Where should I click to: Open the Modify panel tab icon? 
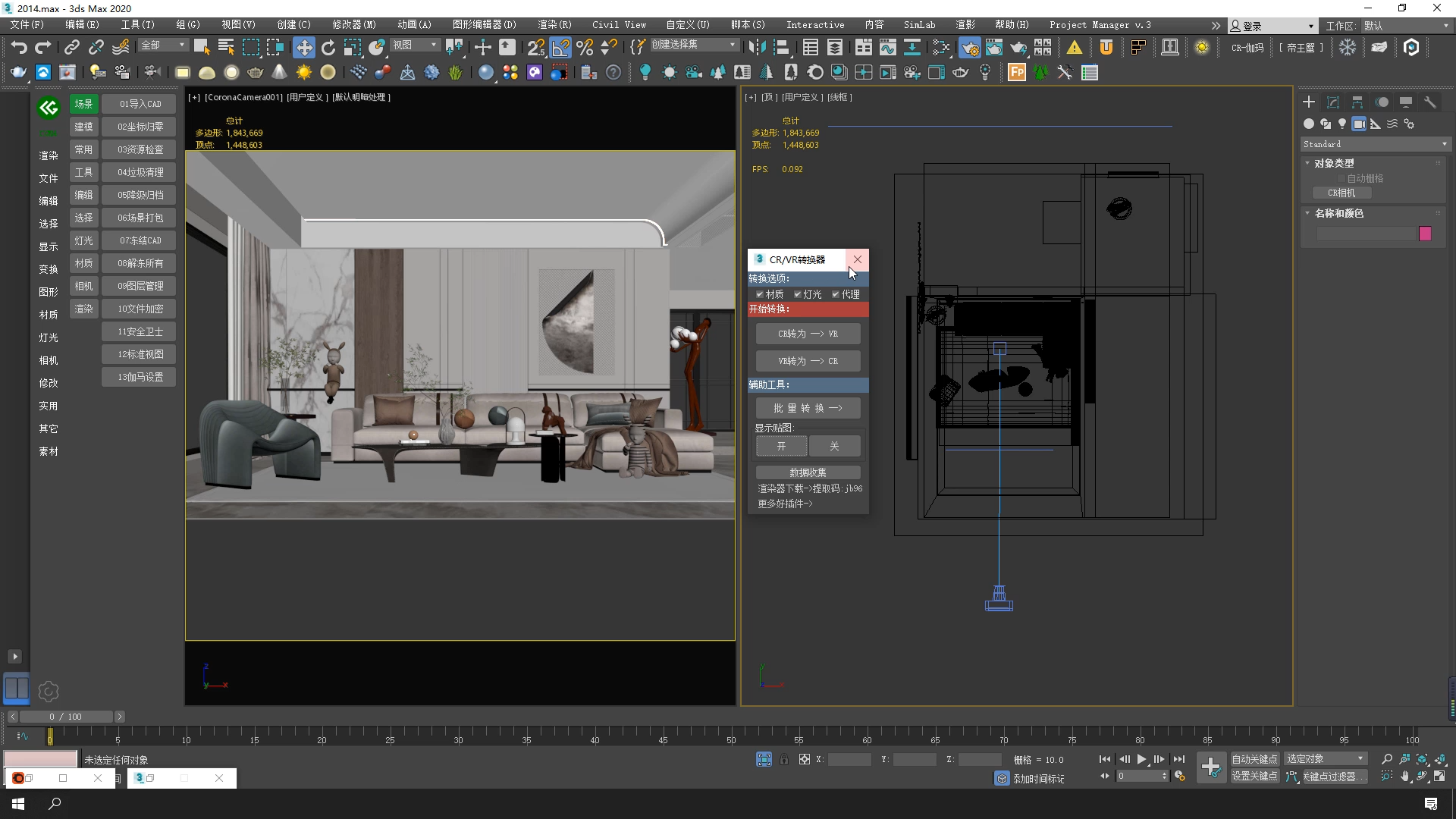tap(1333, 102)
